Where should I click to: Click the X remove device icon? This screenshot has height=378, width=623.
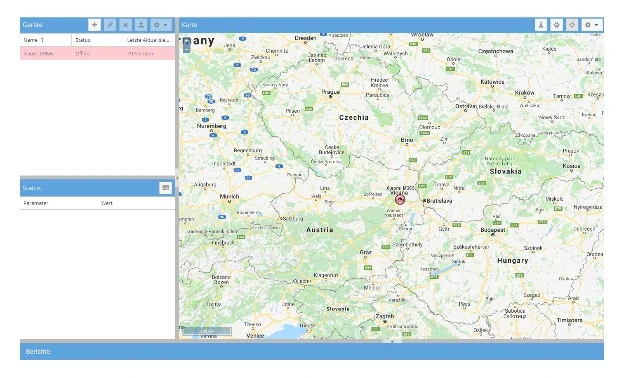coord(126,25)
